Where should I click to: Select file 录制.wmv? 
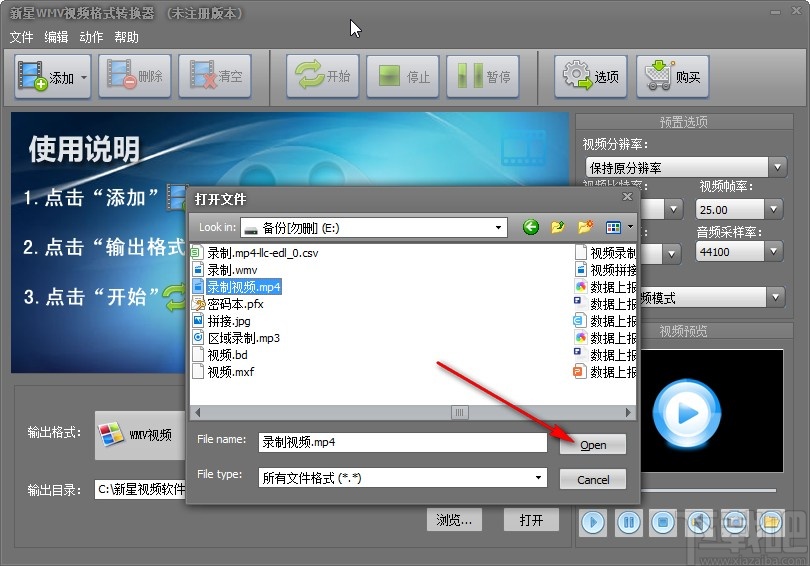point(232,270)
